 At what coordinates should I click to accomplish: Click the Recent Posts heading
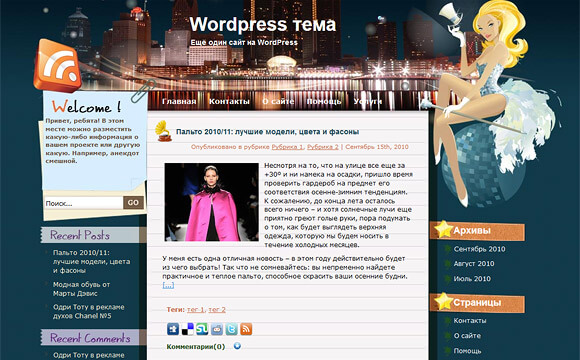click(x=80, y=235)
